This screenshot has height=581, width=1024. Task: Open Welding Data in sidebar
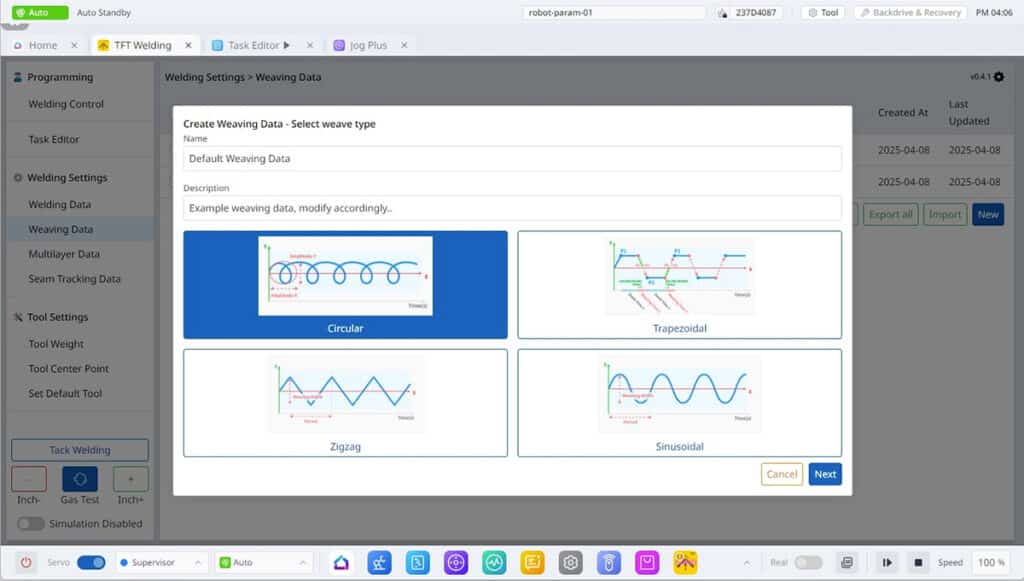[x=59, y=204]
